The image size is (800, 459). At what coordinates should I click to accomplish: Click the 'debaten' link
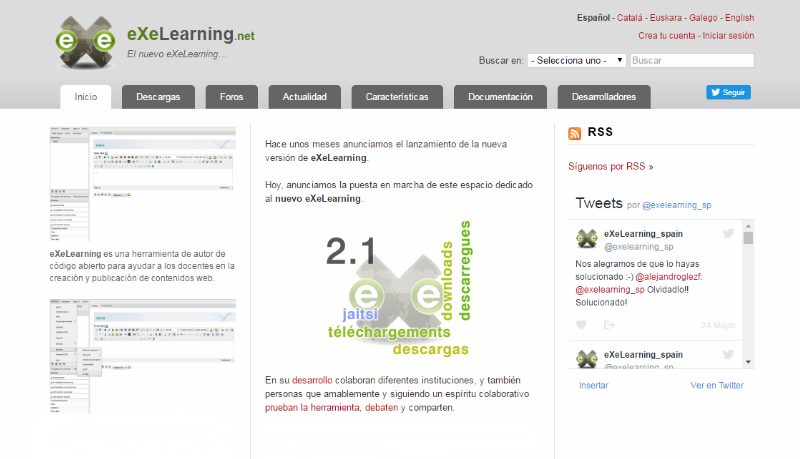coord(381,407)
